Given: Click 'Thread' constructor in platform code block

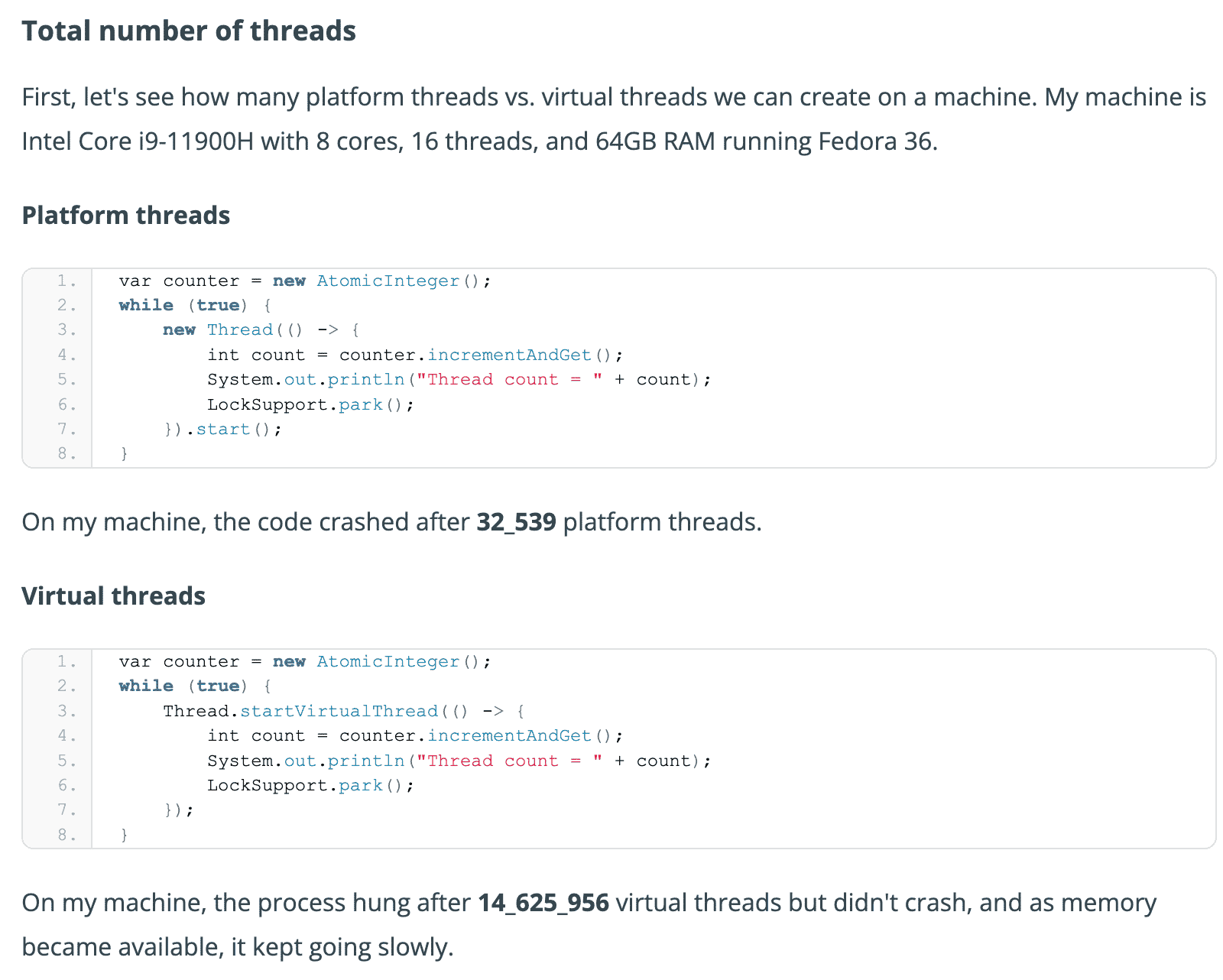Looking at the screenshot, I should 240,329.
